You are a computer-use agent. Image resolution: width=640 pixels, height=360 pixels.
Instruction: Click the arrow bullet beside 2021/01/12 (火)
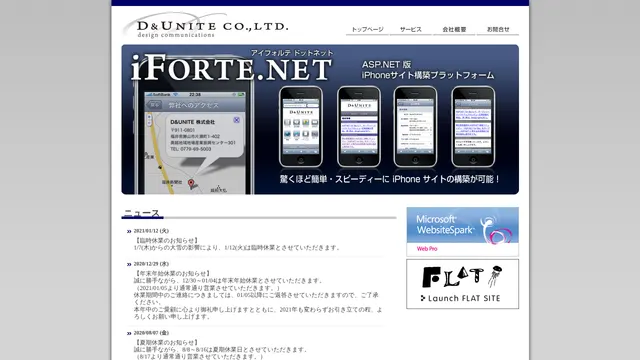coord(129,231)
